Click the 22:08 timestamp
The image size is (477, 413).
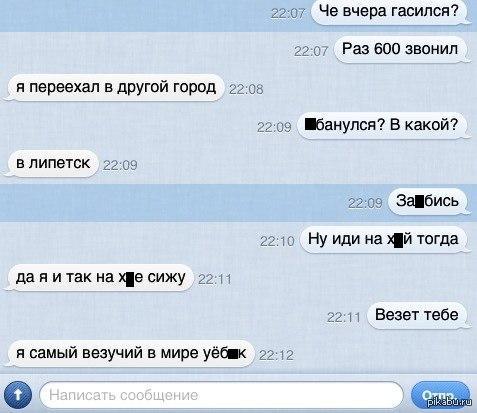(x=246, y=89)
